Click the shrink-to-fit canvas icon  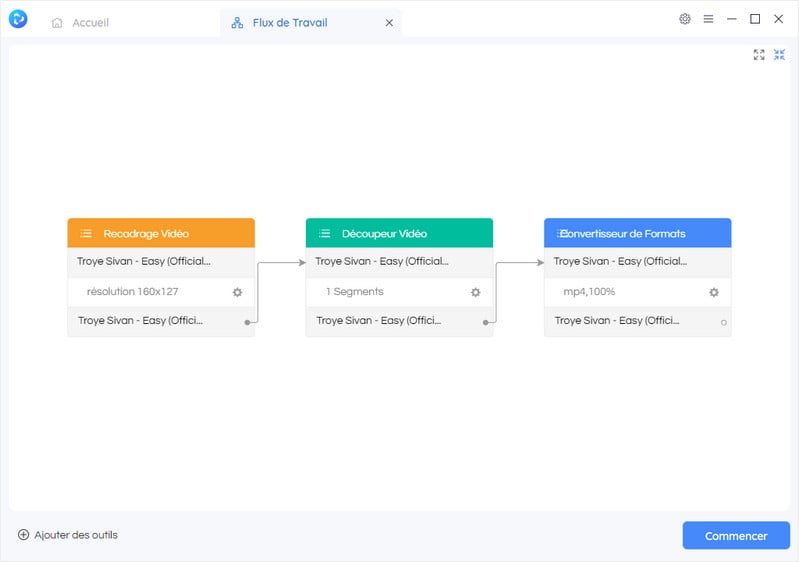coord(779,55)
